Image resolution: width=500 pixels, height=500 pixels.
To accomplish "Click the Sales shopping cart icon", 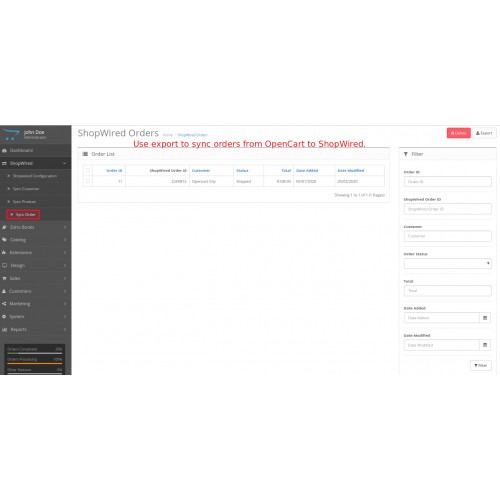I will tap(4, 278).
